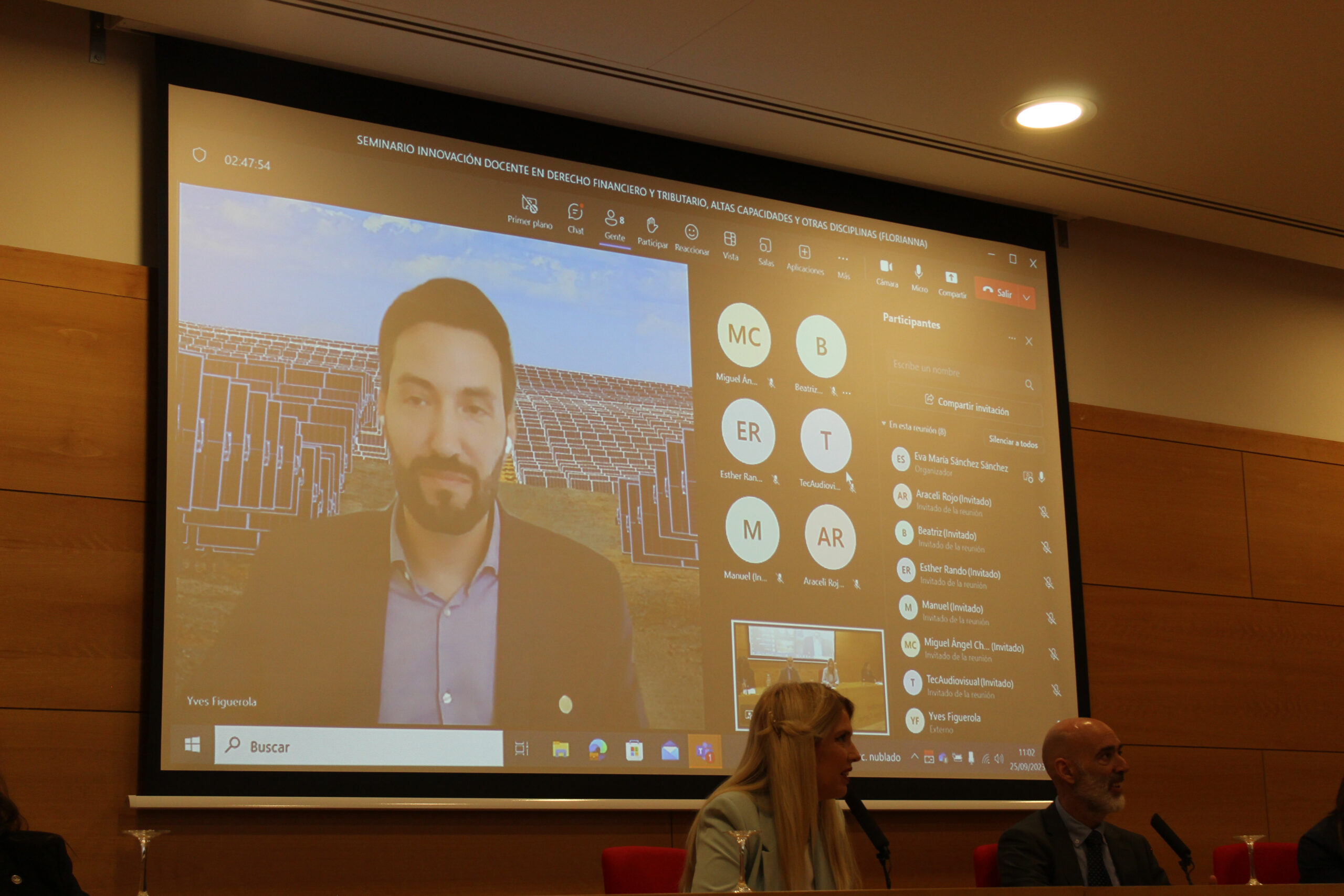Click the Compartir invitación button
The width and height of the screenshot is (1344, 896).
(x=967, y=406)
